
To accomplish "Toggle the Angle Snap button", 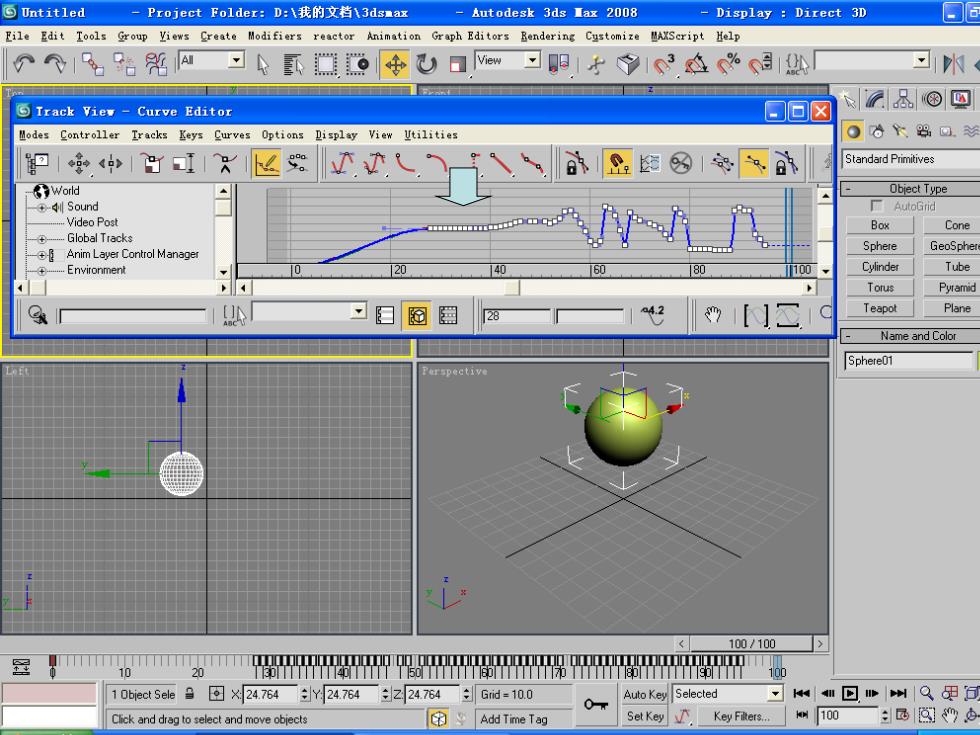I will [x=696, y=64].
